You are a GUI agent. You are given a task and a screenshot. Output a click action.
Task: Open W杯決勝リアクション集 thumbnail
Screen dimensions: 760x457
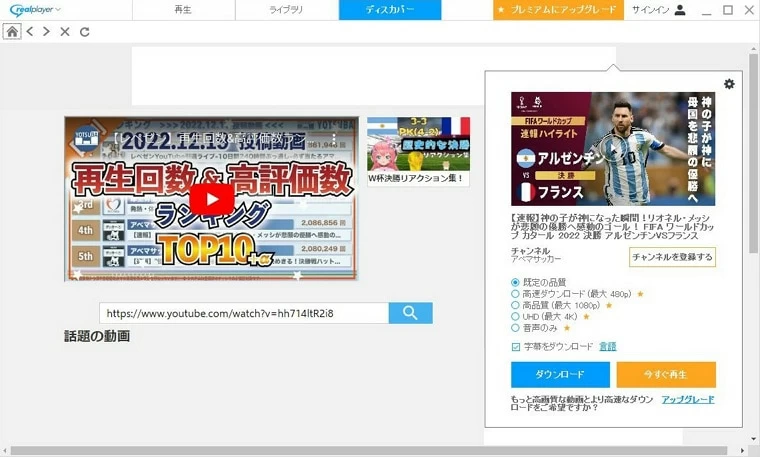[x=418, y=151]
